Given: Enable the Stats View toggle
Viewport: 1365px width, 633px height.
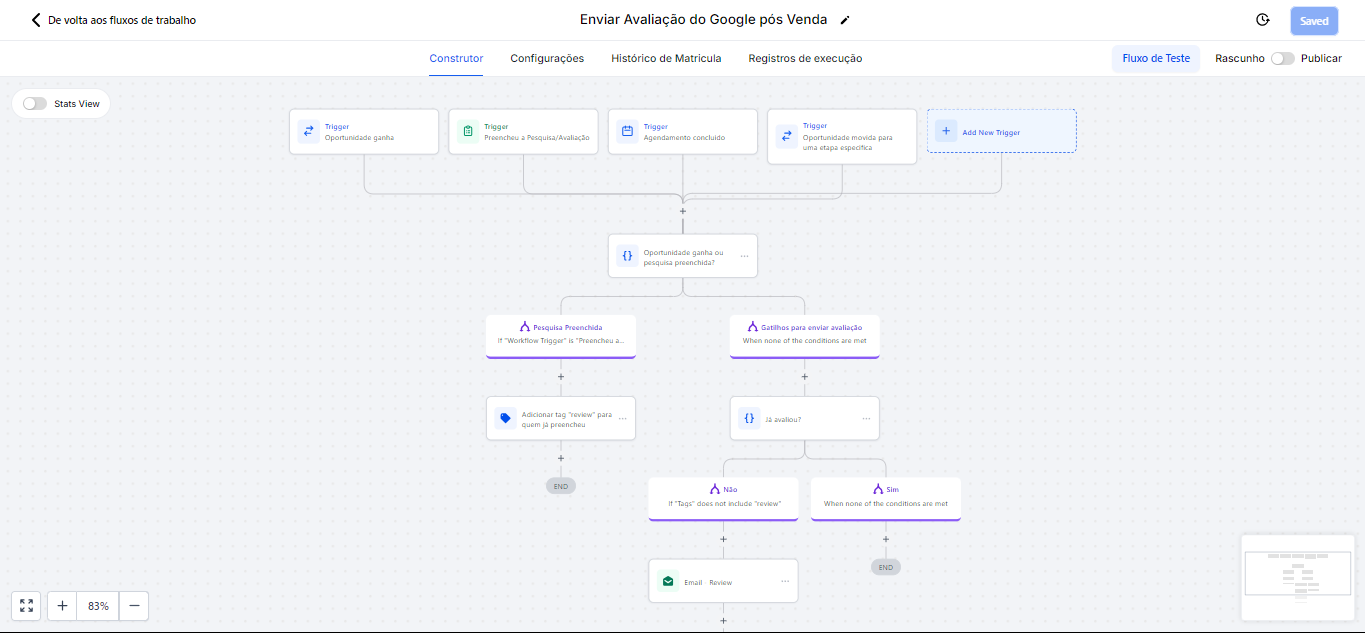Looking at the screenshot, I should [35, 103].
